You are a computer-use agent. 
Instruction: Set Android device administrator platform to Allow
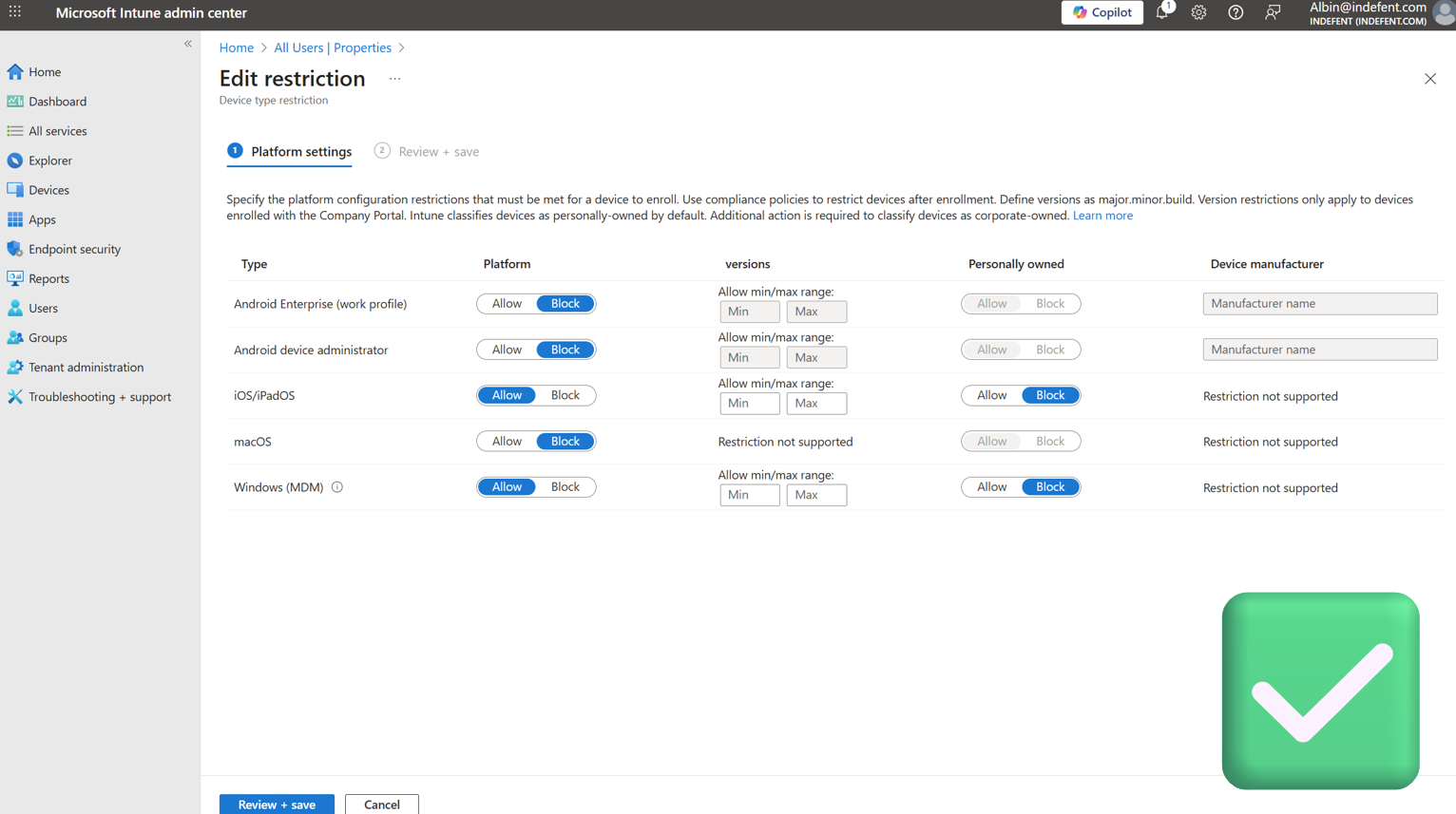[507, 350]
